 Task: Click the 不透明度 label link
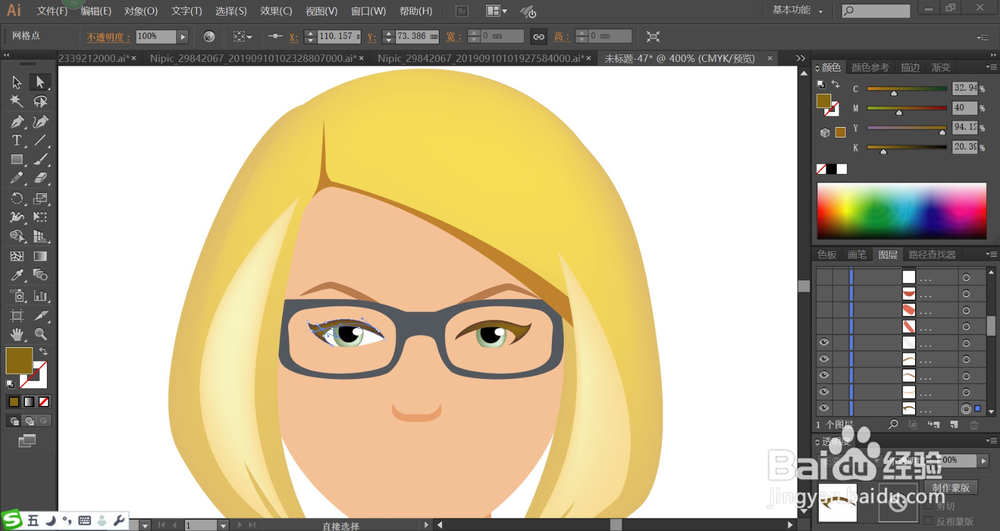[x=108, y=37]
